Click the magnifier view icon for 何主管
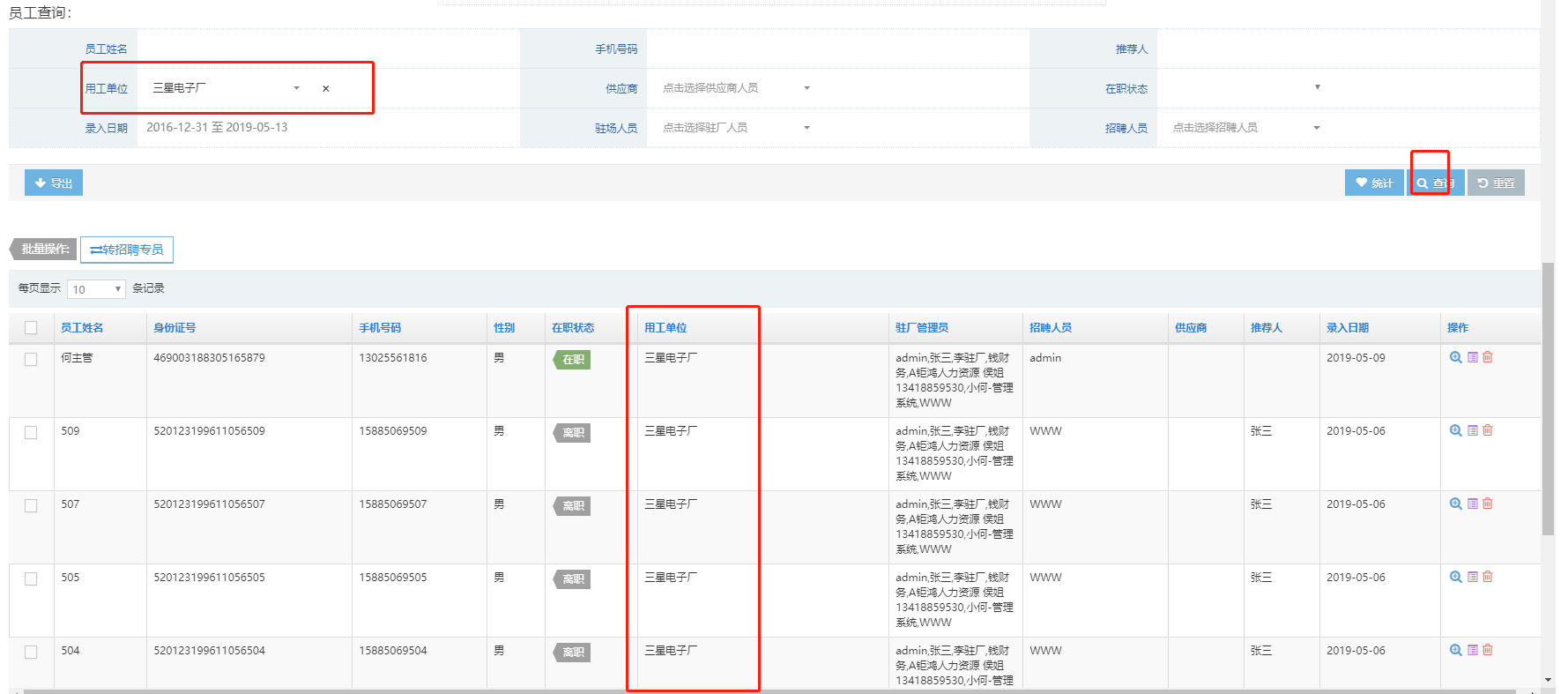The height and width of the screenshot is (694, 1568). click(1455, 357)
